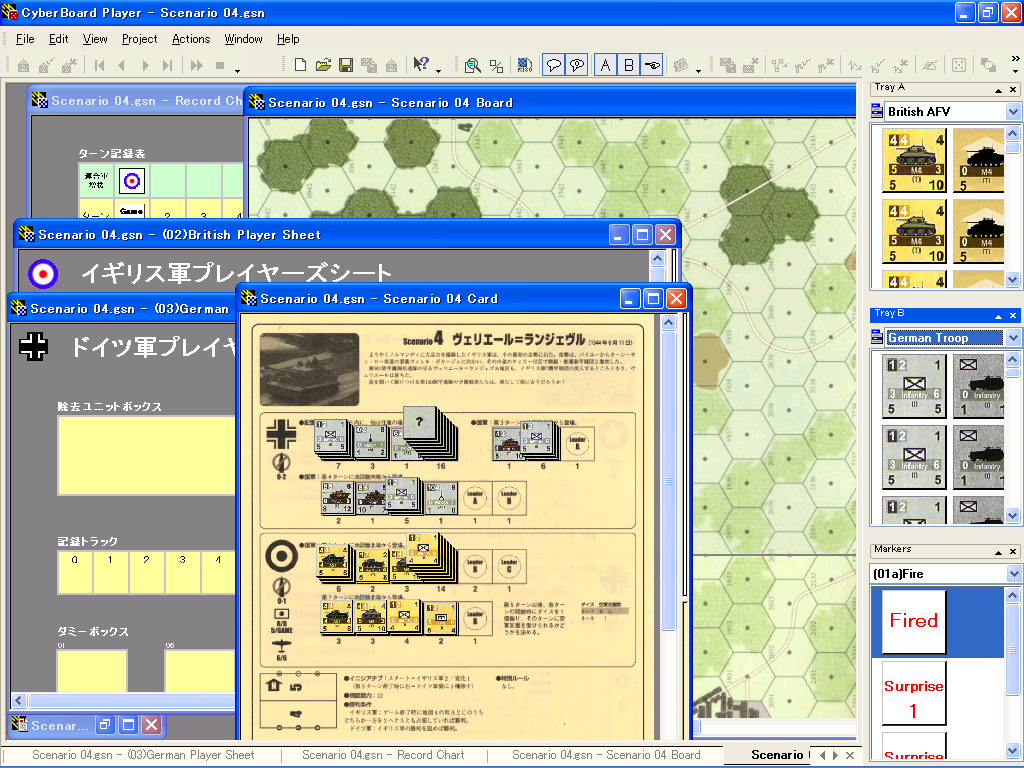Click the Record Chart window title bar

click(x=137, y=101)
